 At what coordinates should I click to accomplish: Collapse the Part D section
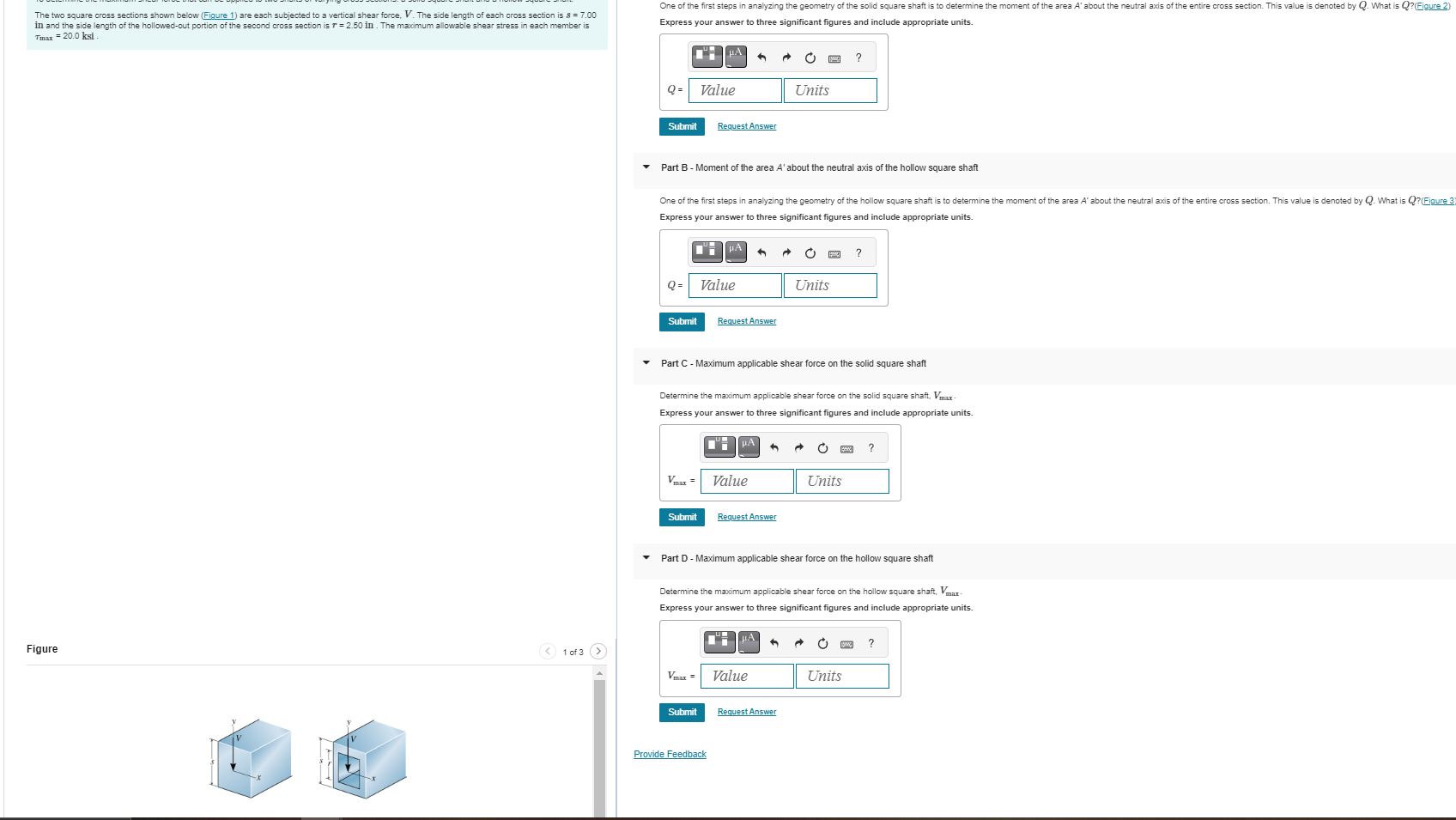tap(646, 558)
